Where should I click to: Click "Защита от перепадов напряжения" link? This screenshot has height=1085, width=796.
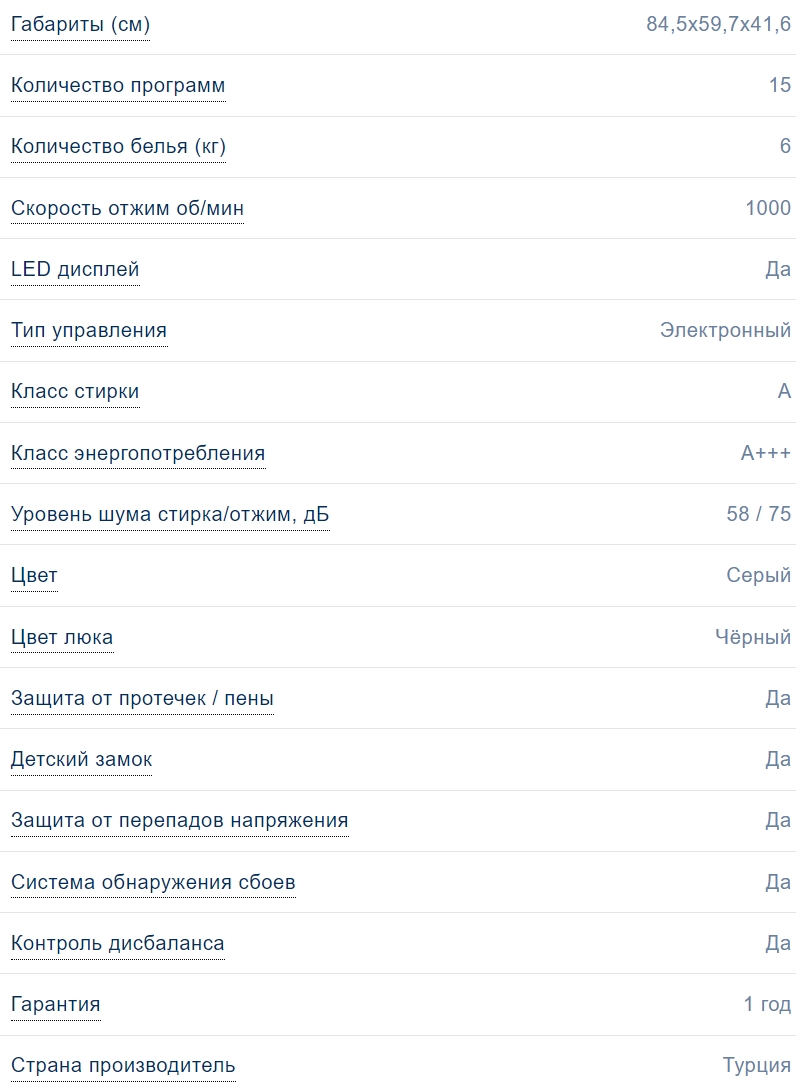click(x=180, y=821)
